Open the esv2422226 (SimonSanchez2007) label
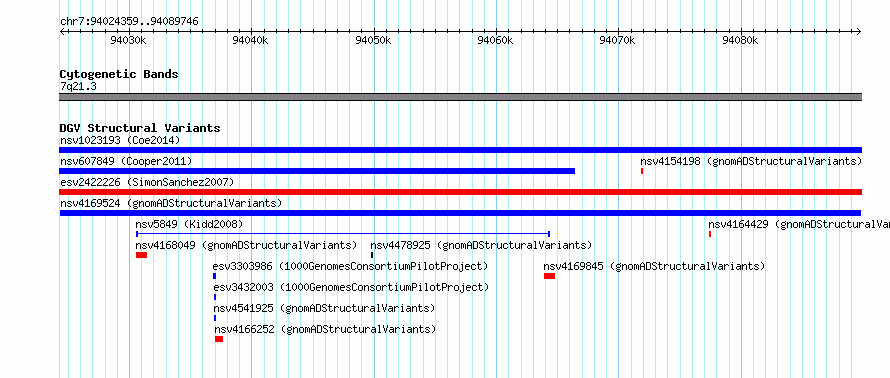The height and width of the screenshot is (378, 890). pyautogui.click(x=146, y=182)
